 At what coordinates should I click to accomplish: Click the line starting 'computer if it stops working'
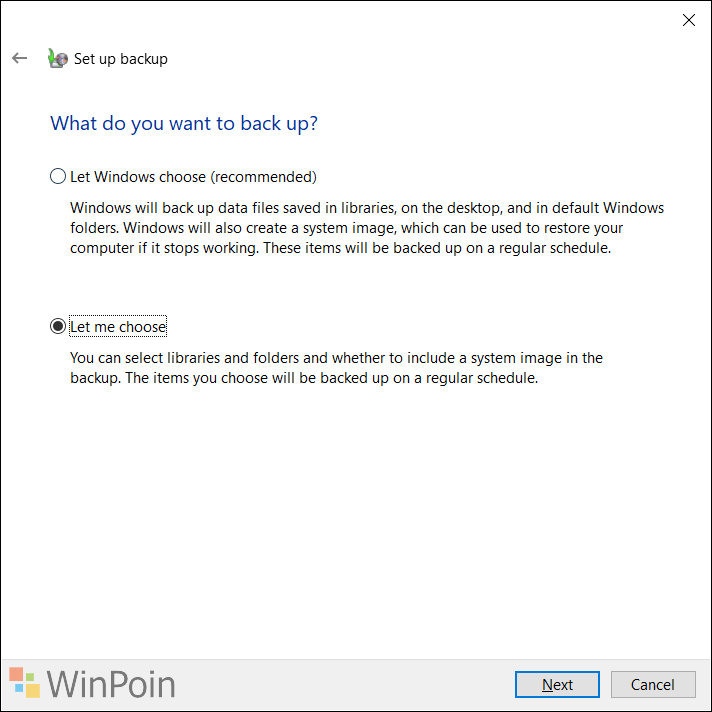341,248
